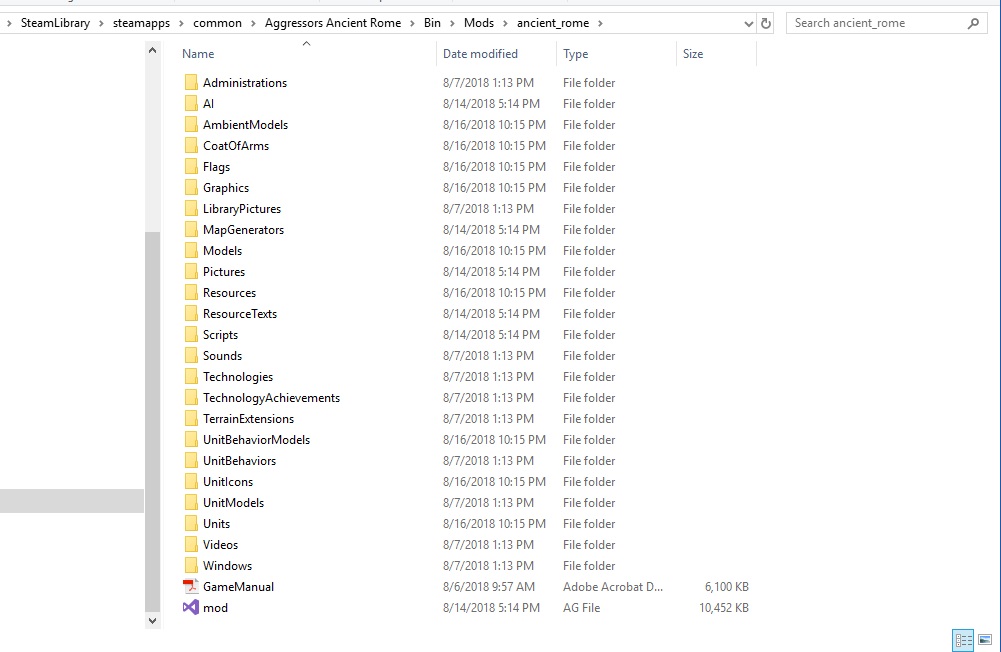The height and width of the screenshot is (652, 1001).
Task: Go to Bin in breadcrumb path
Action: point(432,23)
